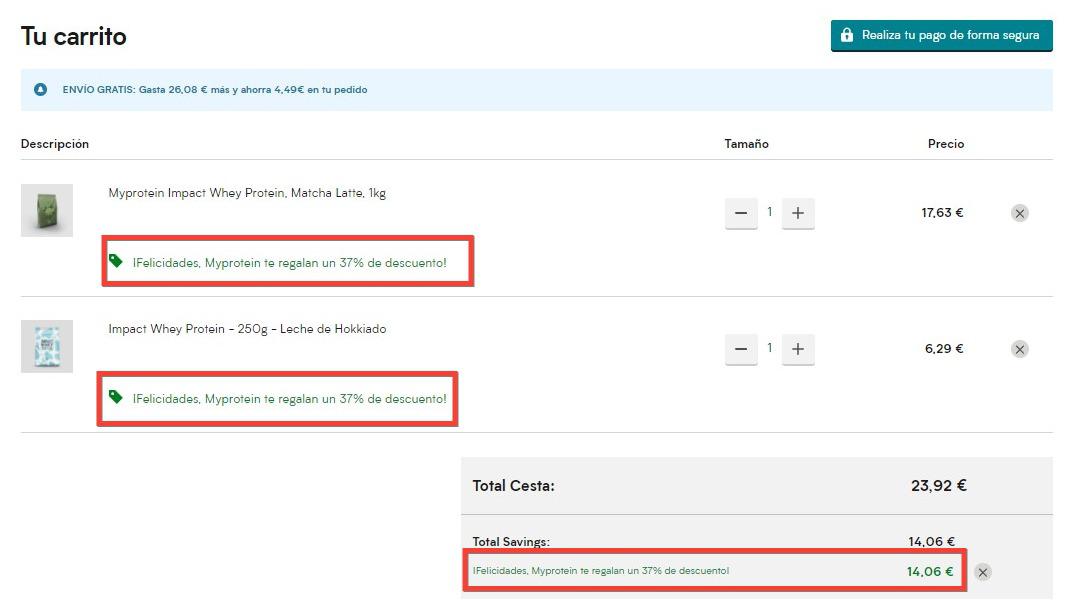Decrease quantity of Matcha Latte whey protein

coord(741,213)
